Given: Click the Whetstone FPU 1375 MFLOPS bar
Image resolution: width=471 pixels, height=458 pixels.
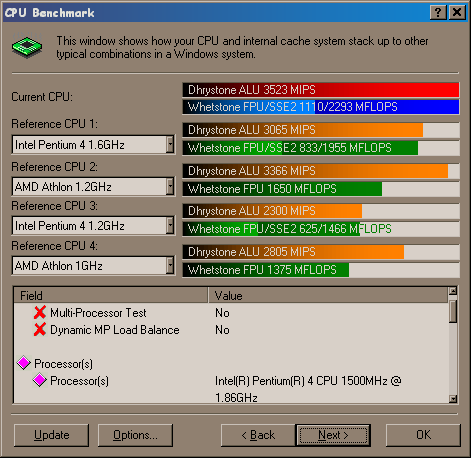Looking at the screenshot, I should point(321,270).
